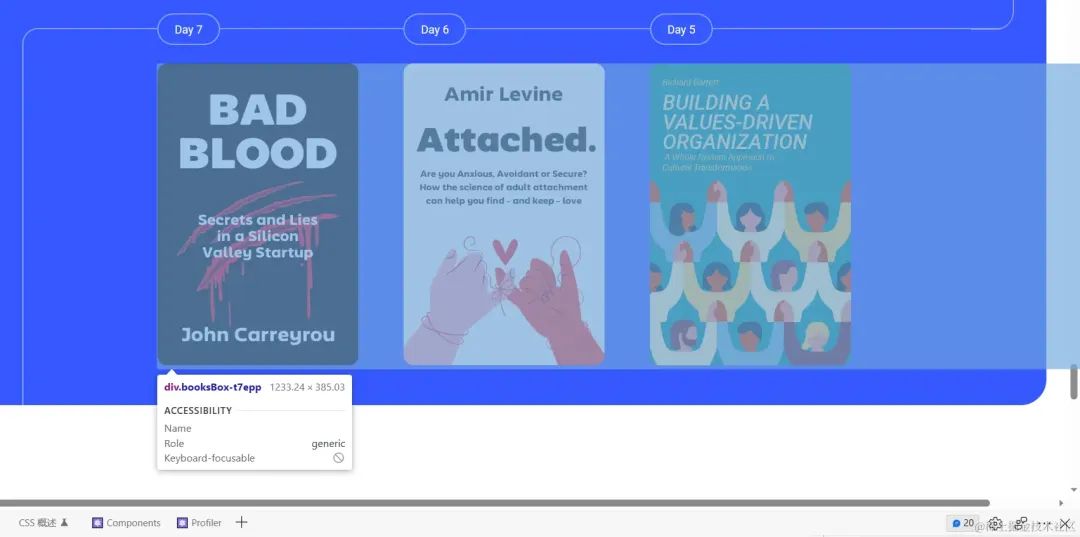Click the Profiler tab React icon
This screenshot has width=1080, height=537.
coord(182,523)
